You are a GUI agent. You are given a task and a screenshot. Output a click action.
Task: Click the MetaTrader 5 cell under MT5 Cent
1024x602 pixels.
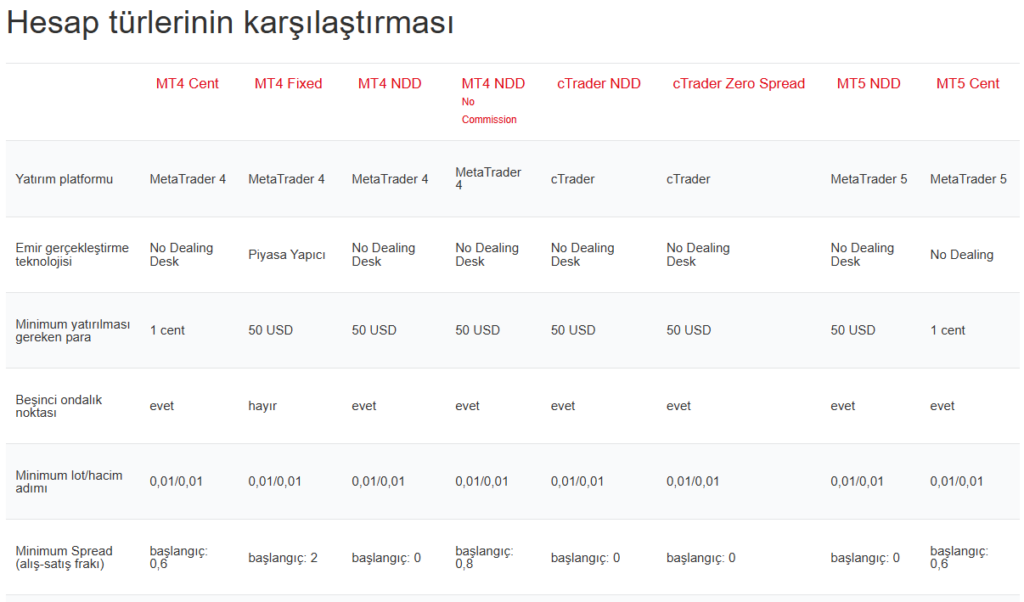click(967, 179)
